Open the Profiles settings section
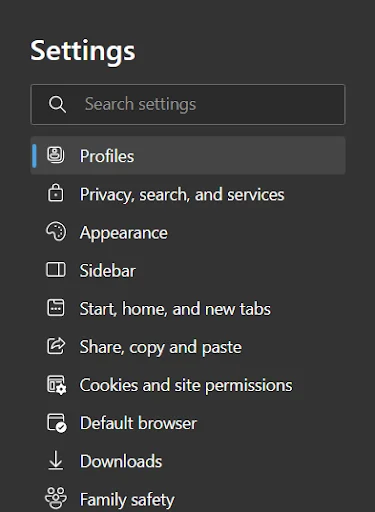Screen dimensions: 375x512 [x=188, y=155]
